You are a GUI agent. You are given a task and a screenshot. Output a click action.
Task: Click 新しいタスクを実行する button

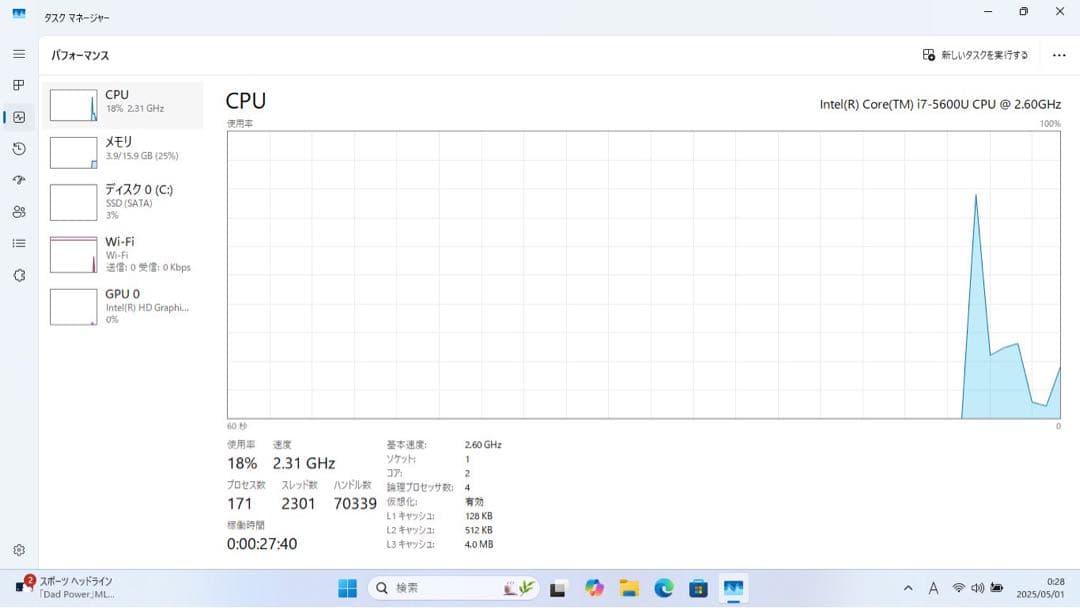point(972,55)
